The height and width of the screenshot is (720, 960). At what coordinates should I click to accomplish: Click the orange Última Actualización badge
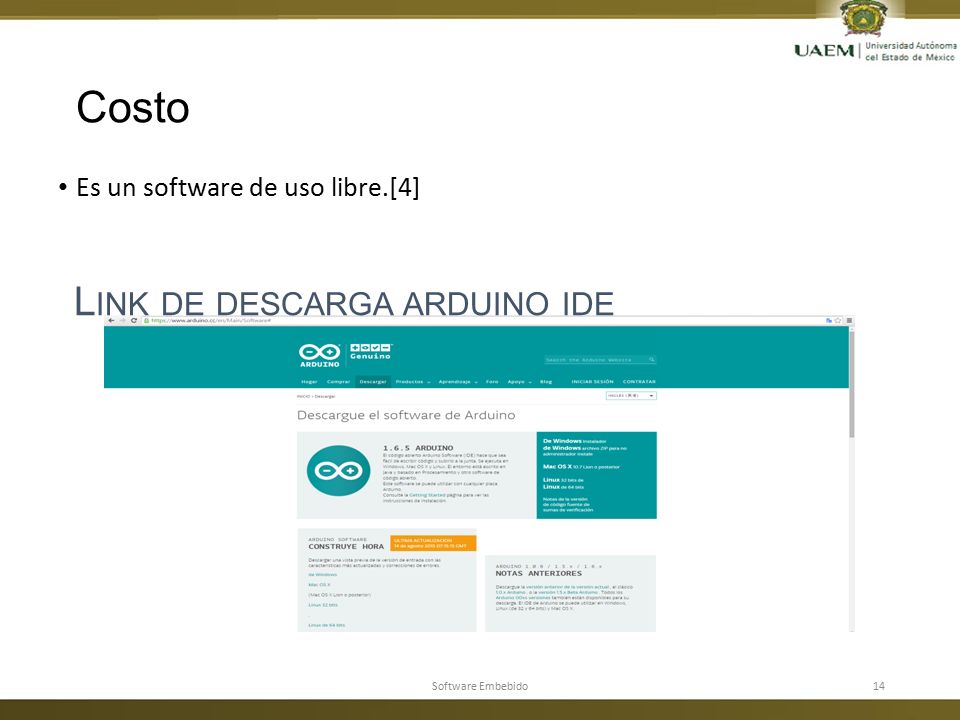[433, 543]
